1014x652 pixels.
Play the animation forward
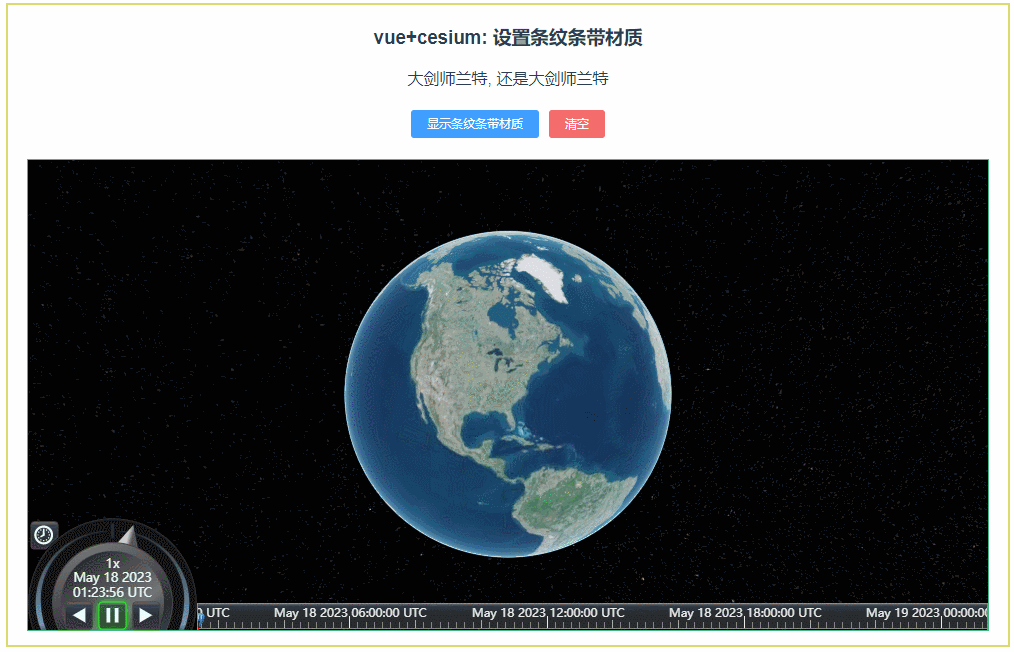click(x=146, y=615)
